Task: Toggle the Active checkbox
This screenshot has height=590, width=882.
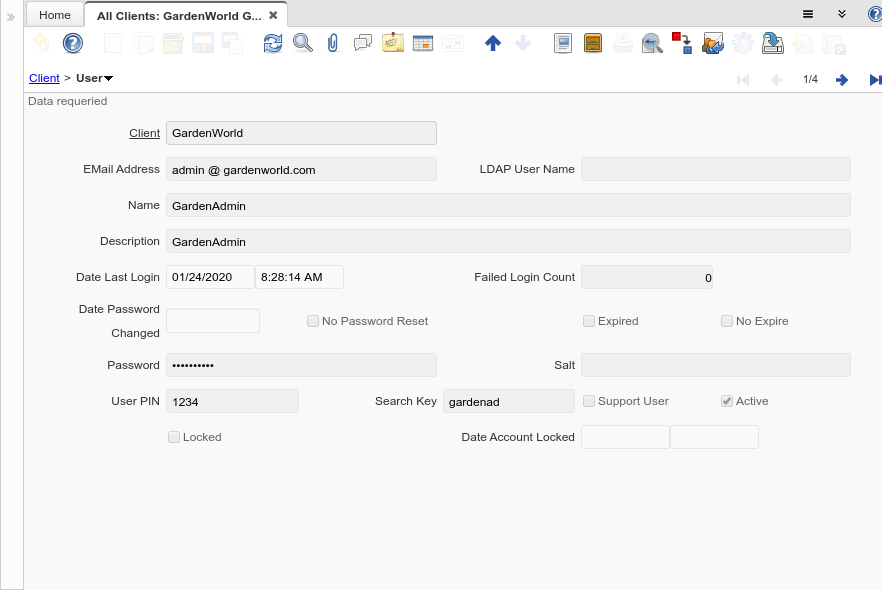Action: pyautogui.click(x=727, y=401)
